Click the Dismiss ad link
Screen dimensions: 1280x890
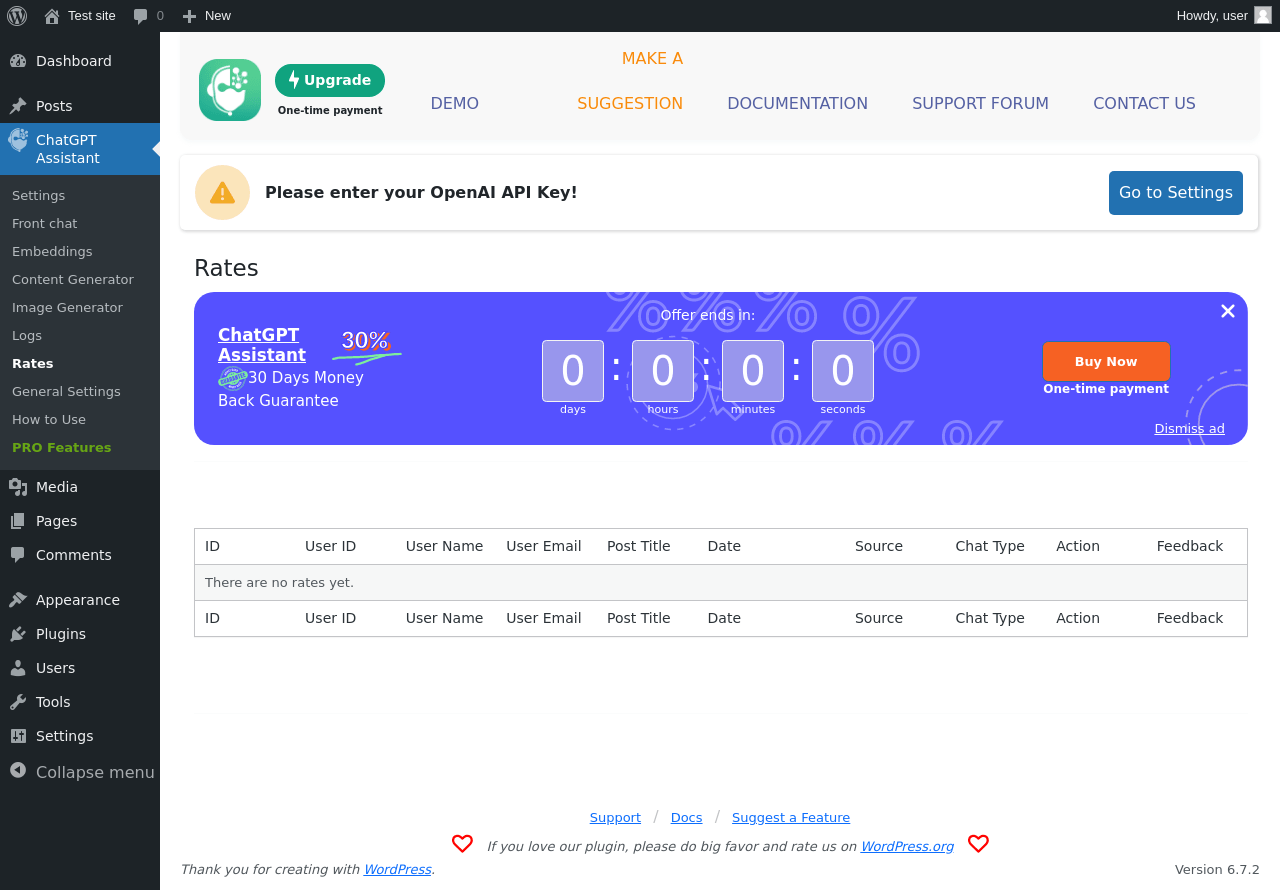pos(1189,429)
